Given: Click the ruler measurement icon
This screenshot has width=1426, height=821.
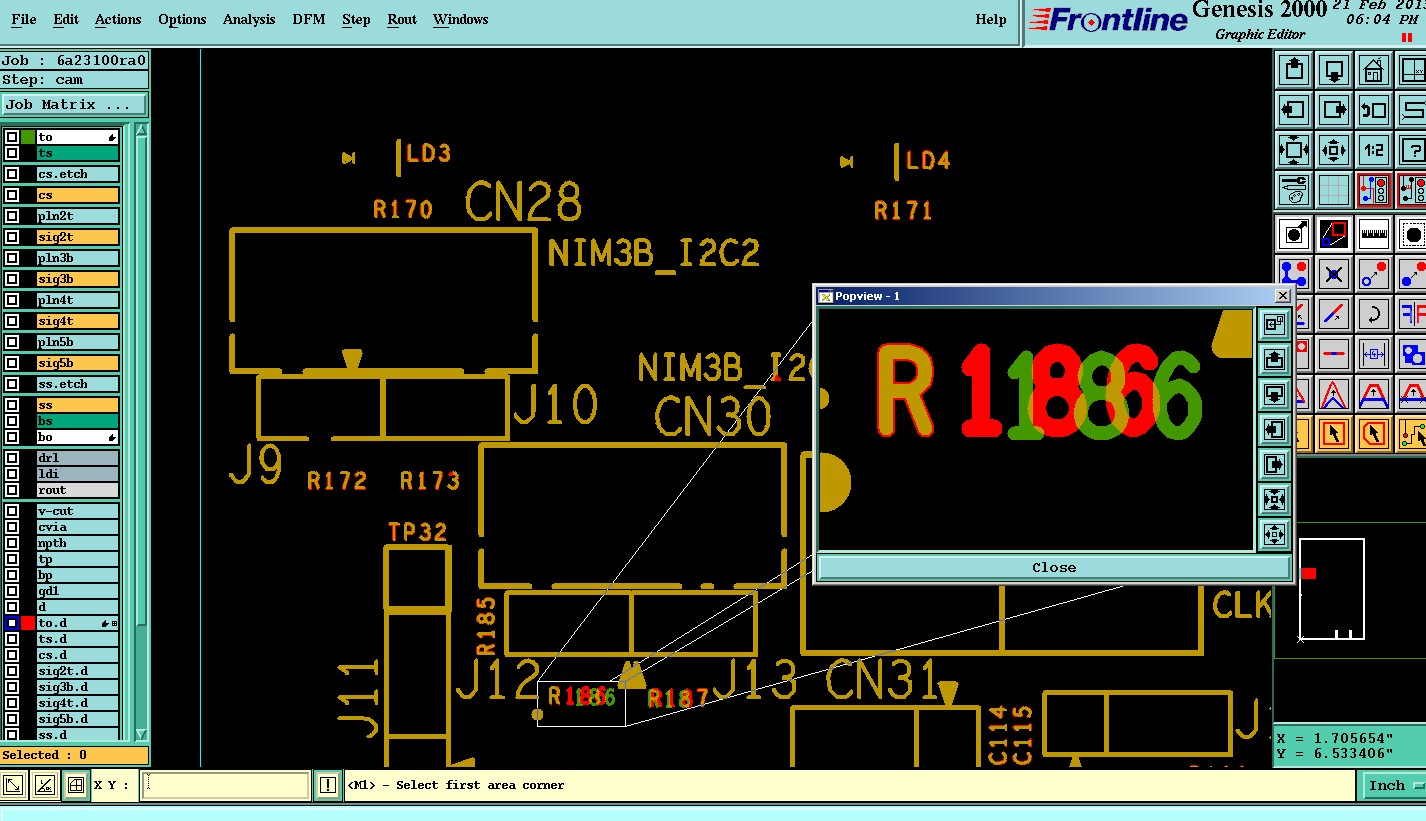Looking at the screenshot, I should (1374, 234).
